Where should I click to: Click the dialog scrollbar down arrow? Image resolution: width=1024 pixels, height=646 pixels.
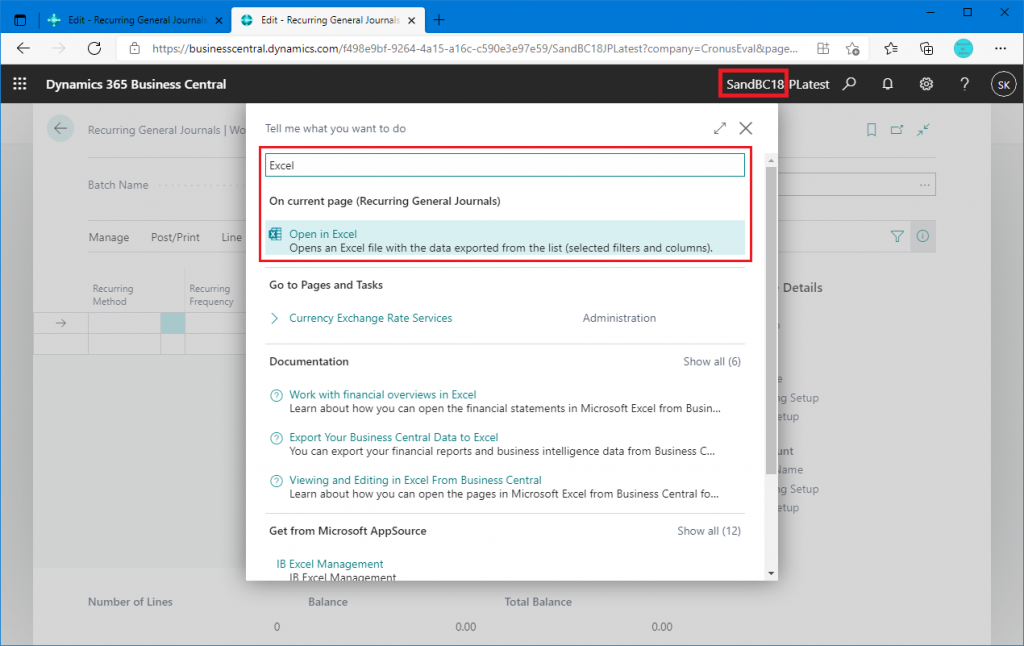tap(771, 573)
